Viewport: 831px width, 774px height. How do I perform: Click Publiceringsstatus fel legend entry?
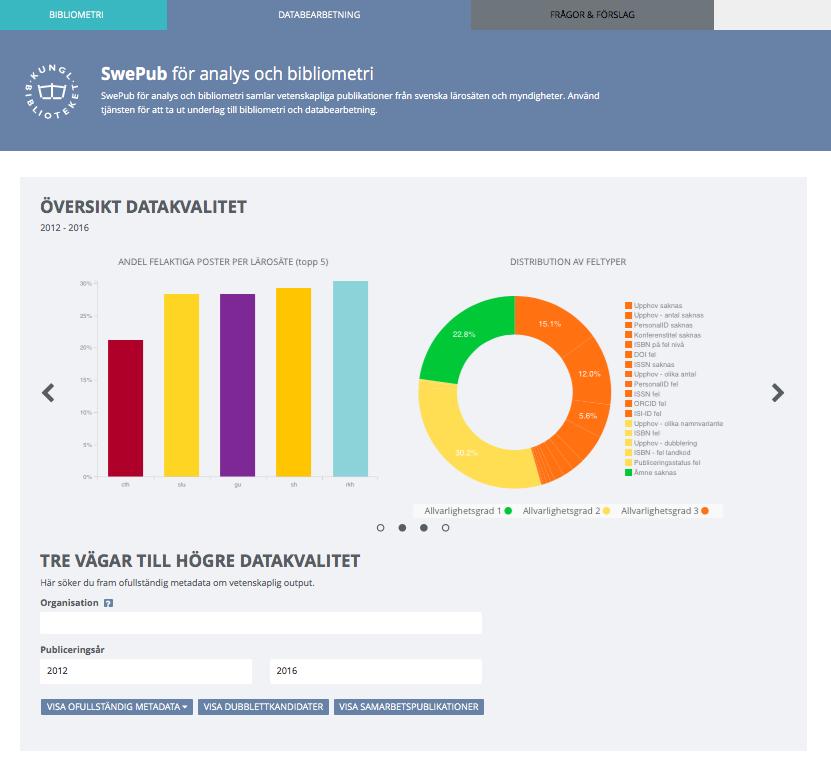click(x=662, y=462)
